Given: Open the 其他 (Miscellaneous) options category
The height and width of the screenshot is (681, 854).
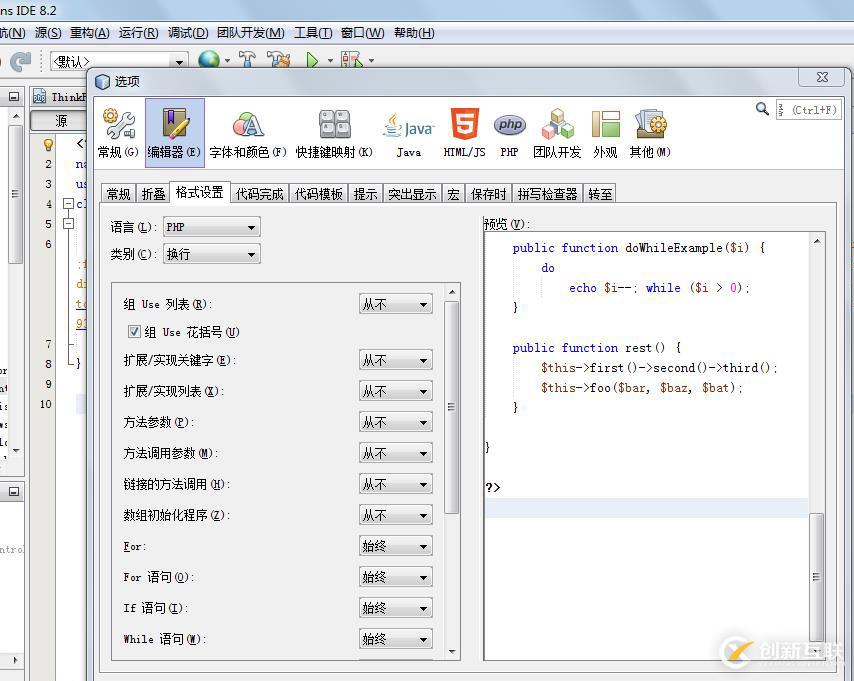Looking at the screenshot, I should point(650,133).
